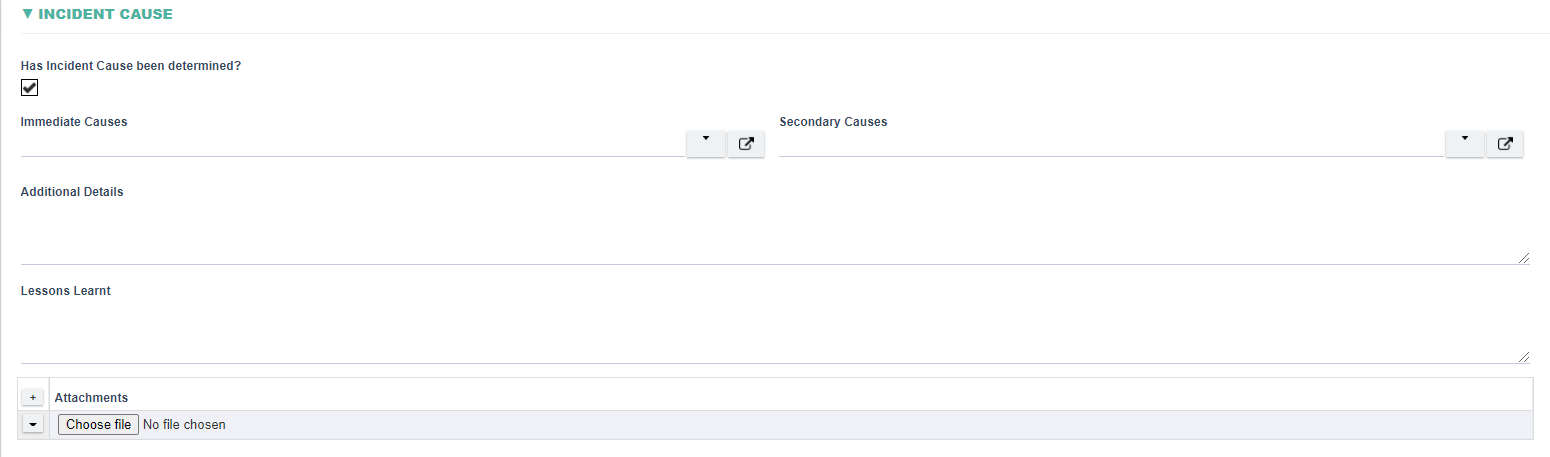Grab the Lessons Learnt resize handle
The height and width of the screenshot is (457, 1550).
point(1523,356)
